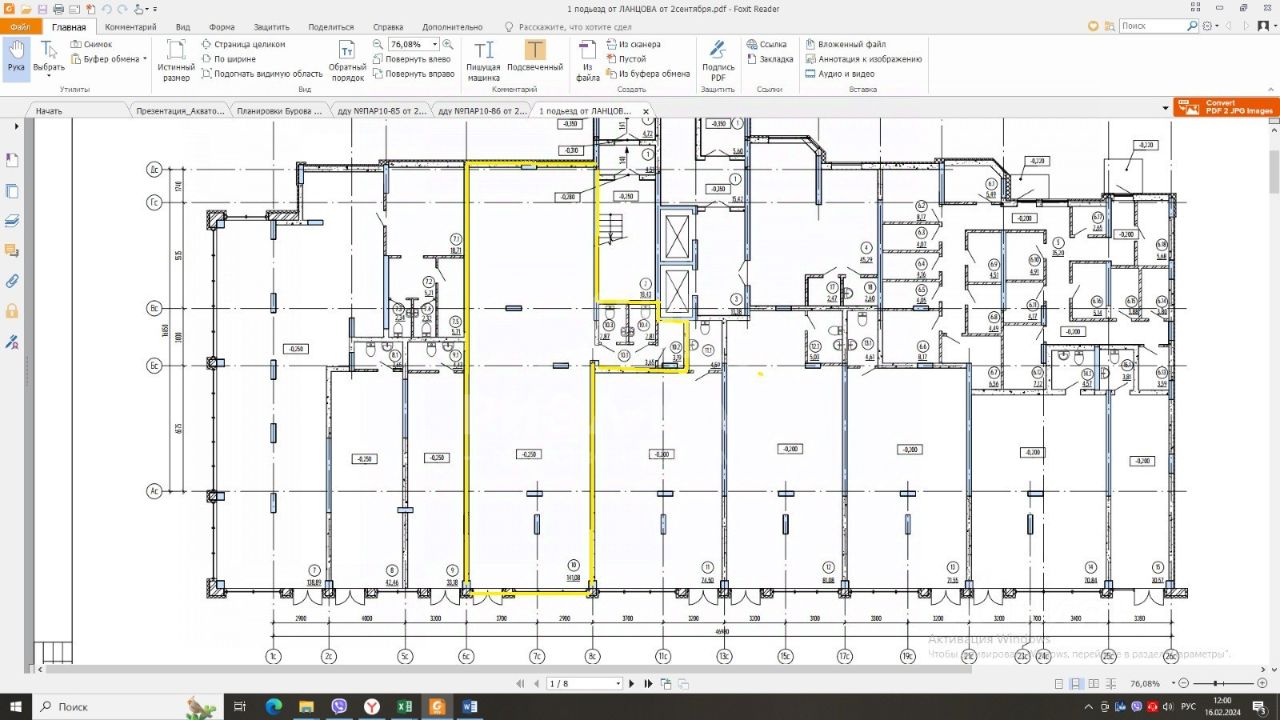
Task: Switch to дду №ПАР10-86 document tab
Action: [x=481, y=111]
